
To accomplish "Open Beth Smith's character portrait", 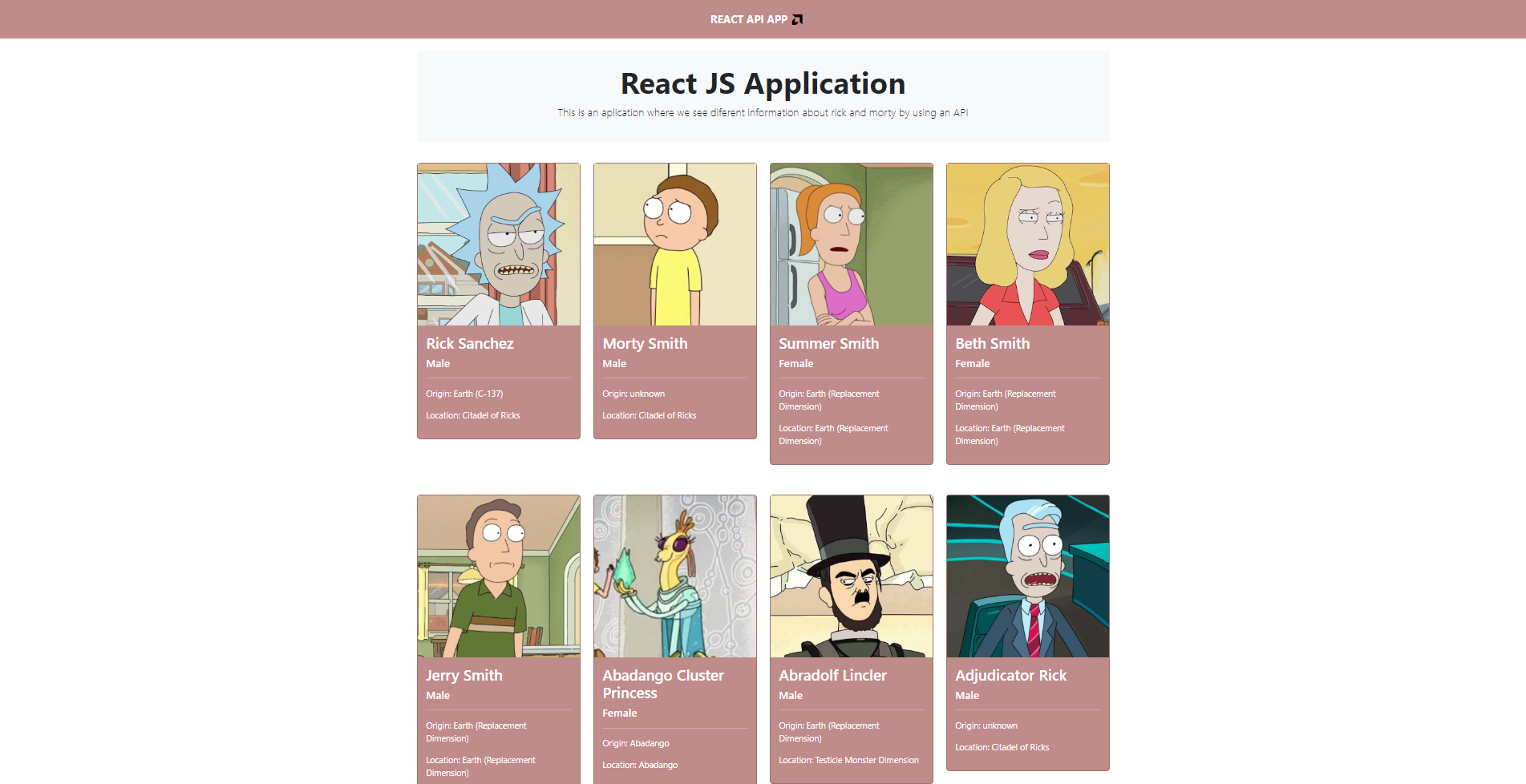I will pyautogui.click(x=1027, y=244).
